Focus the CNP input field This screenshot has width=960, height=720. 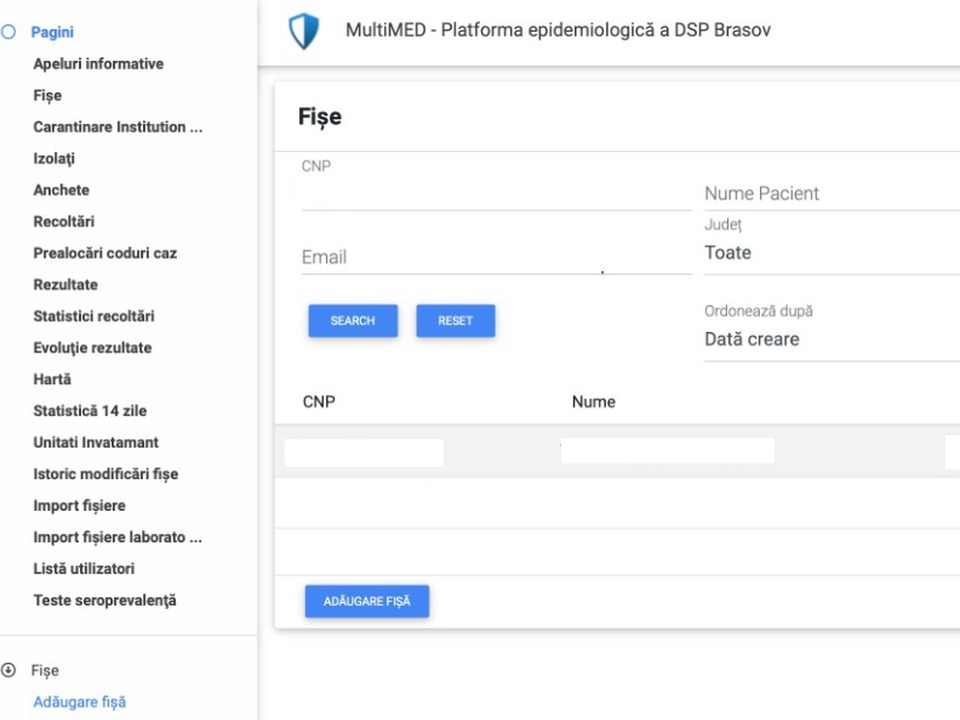497,193
